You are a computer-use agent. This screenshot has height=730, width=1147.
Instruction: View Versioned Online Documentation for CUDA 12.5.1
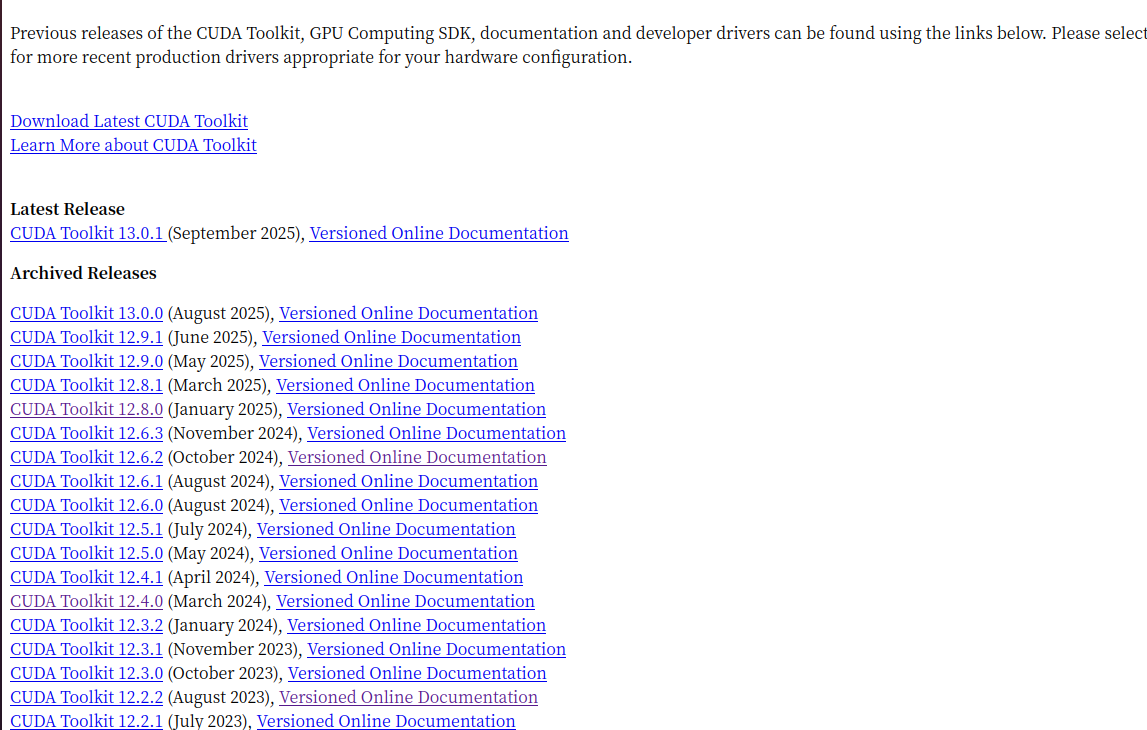[x=386, y=530]
